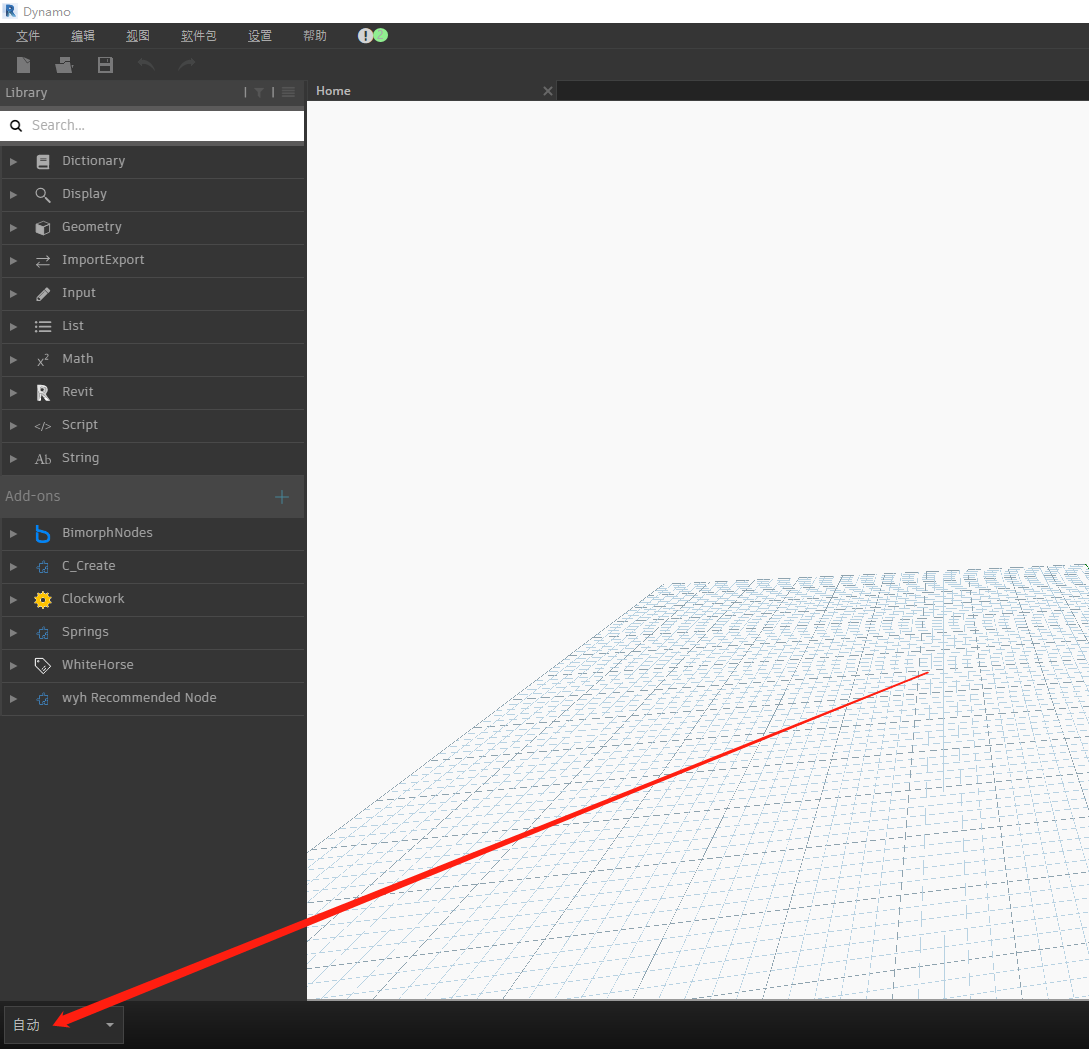Select the Geometry cube icon
Image resolution: width=1089 pixels, height=1049 pixels.
point(43,228)
